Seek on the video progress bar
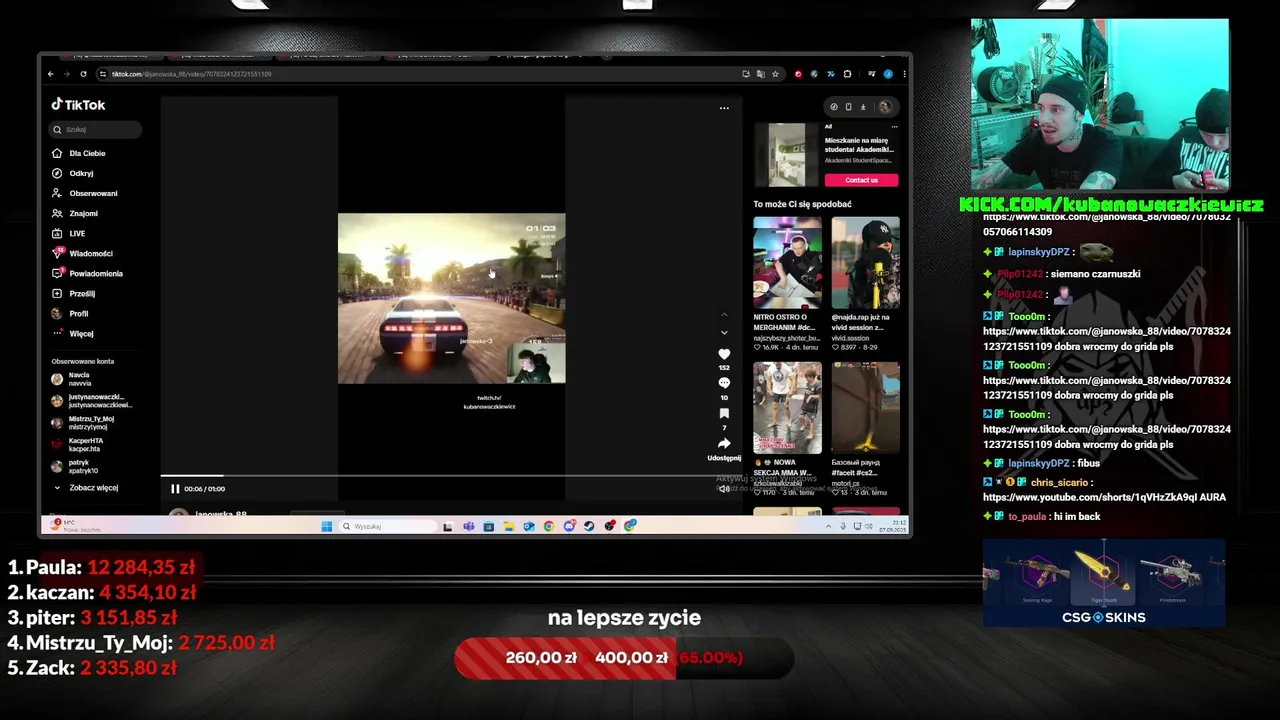 point(450,476)
